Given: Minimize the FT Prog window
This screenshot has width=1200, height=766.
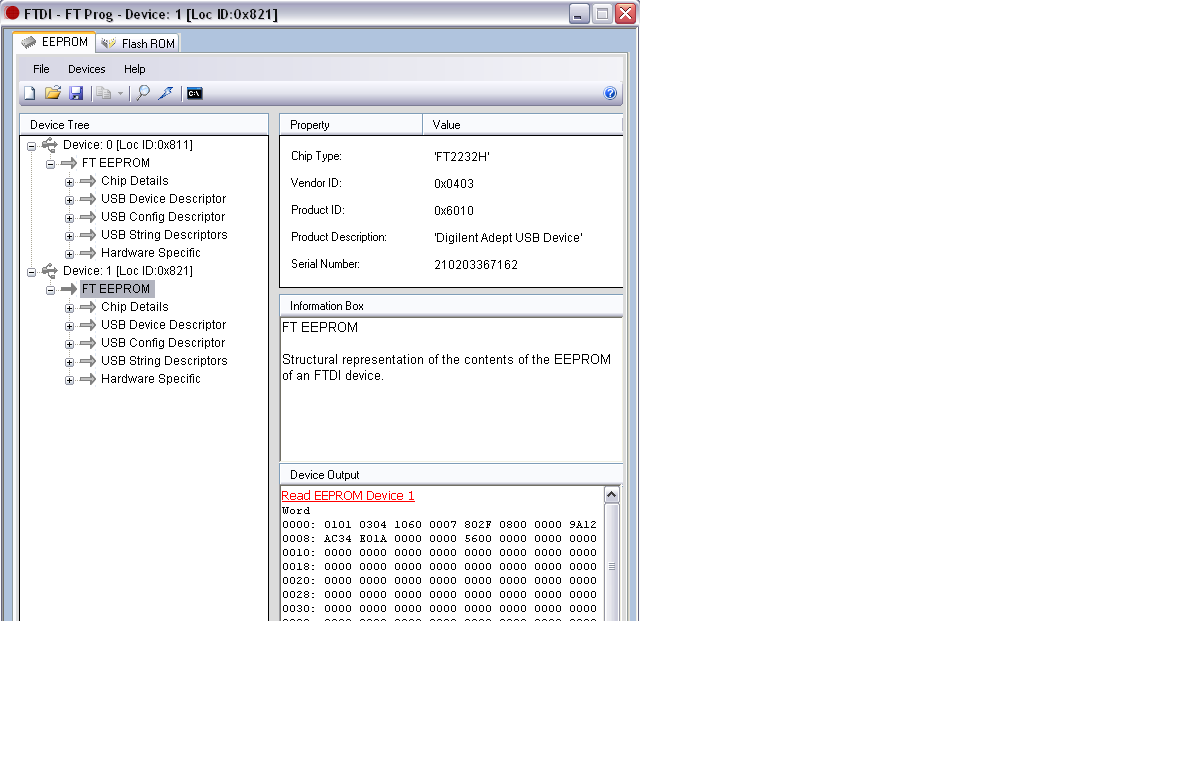Looking at the screenshot, I should 580,13.
